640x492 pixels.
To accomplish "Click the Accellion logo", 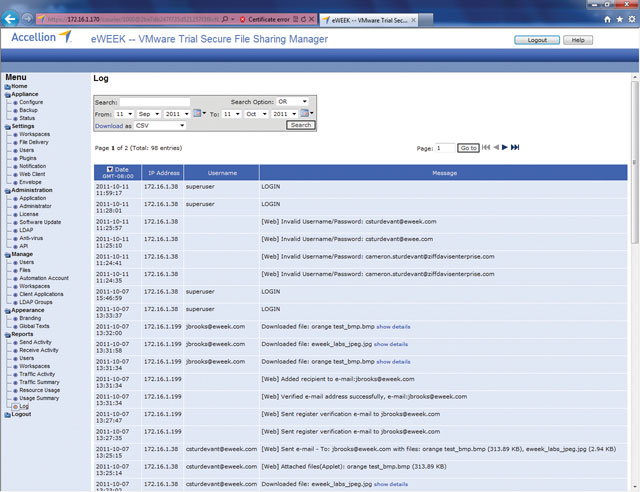I will point(41,37).
